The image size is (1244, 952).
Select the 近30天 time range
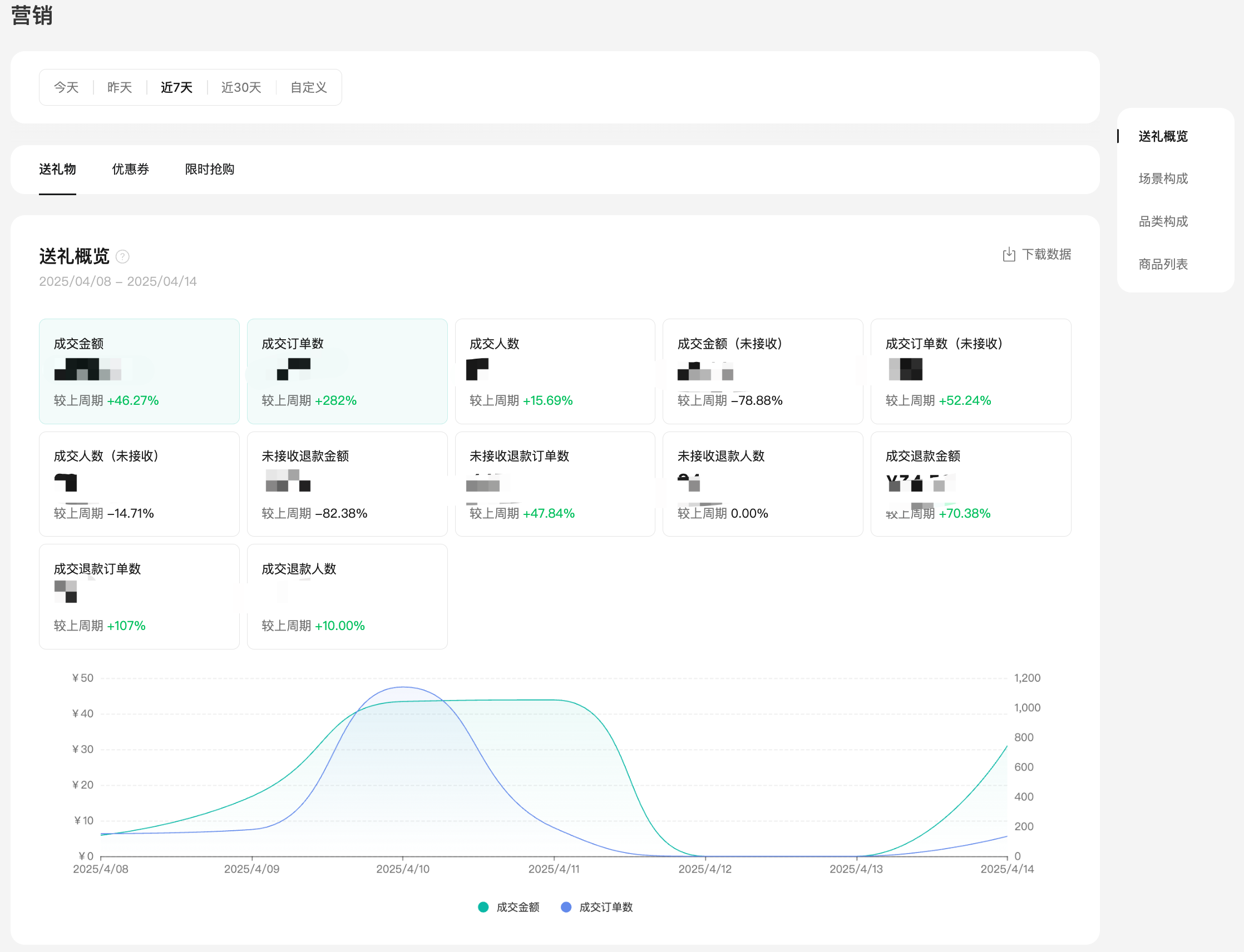[241, 87]
